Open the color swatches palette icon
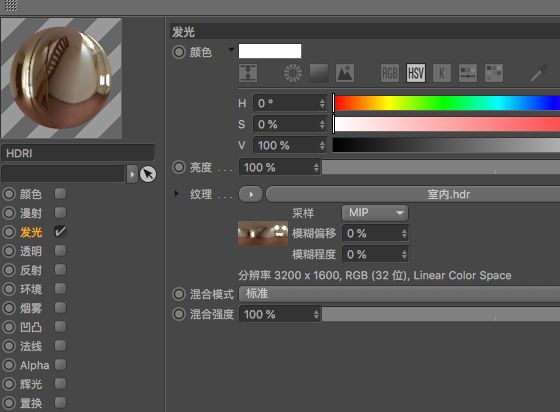560x412 pixels. [x=494, y=73]
